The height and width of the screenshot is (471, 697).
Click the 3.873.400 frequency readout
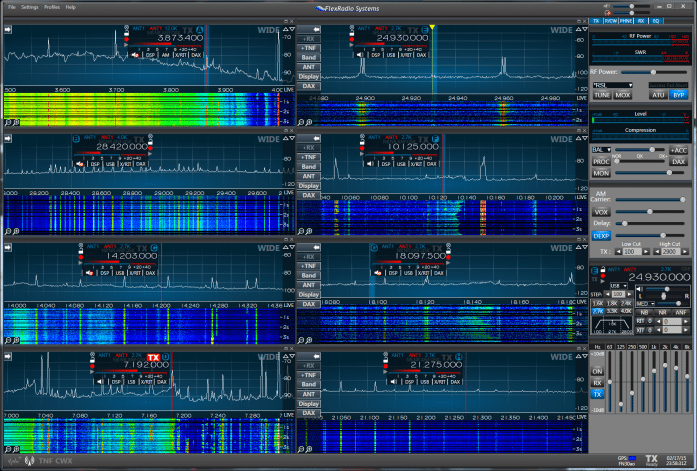(180, 38)
